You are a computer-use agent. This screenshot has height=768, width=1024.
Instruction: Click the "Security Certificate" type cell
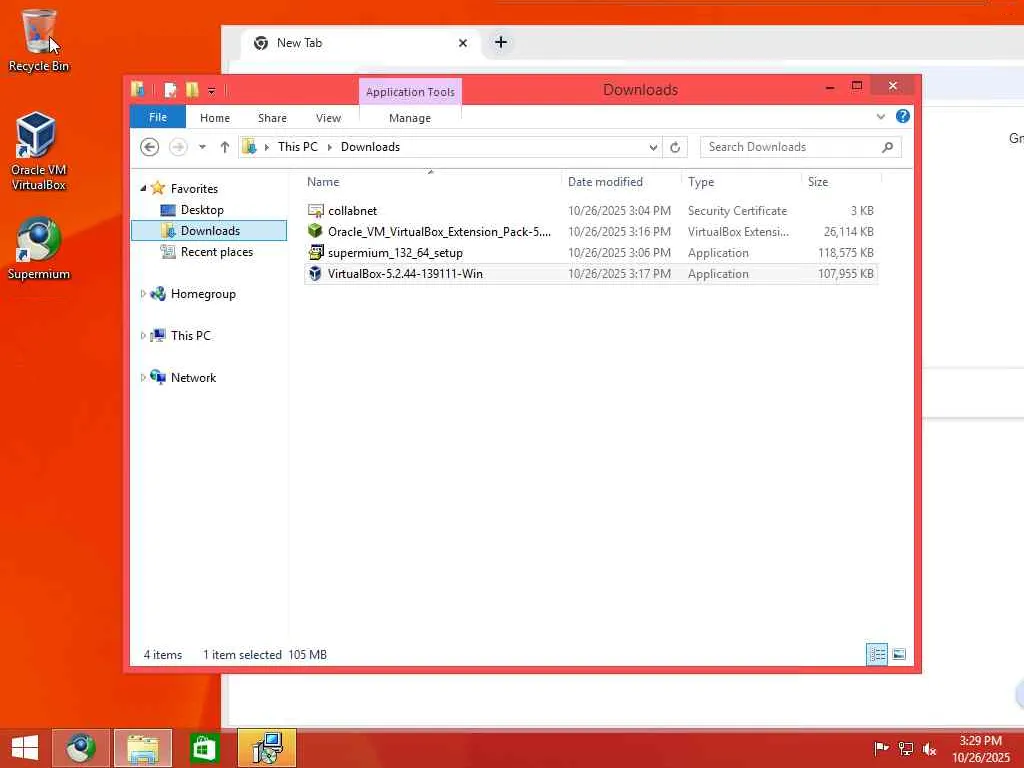pyautogui.click(x=737, y=211)
